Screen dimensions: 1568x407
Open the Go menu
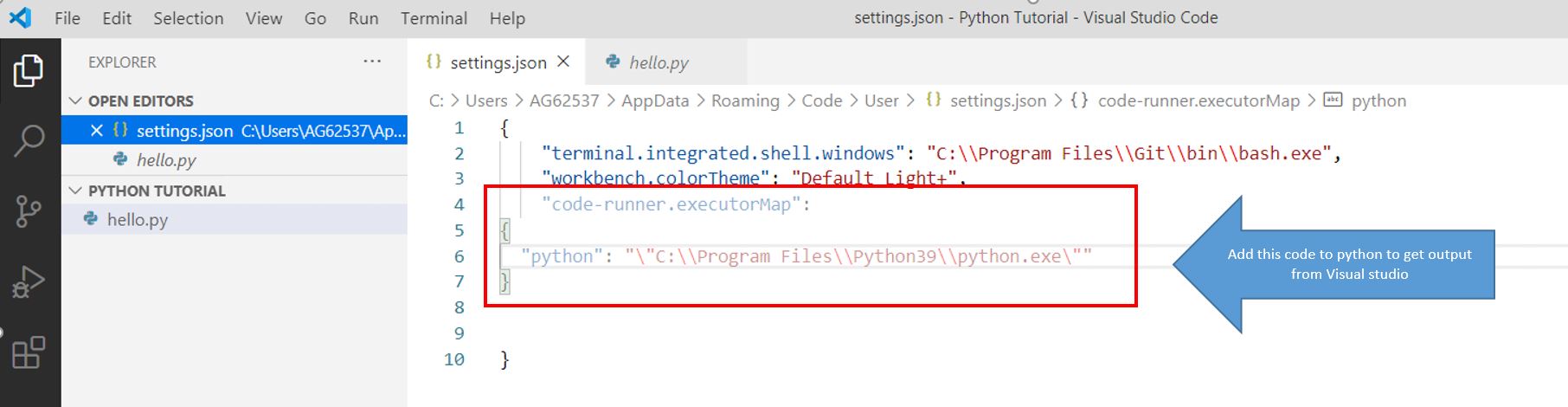(x=315, y=18)
